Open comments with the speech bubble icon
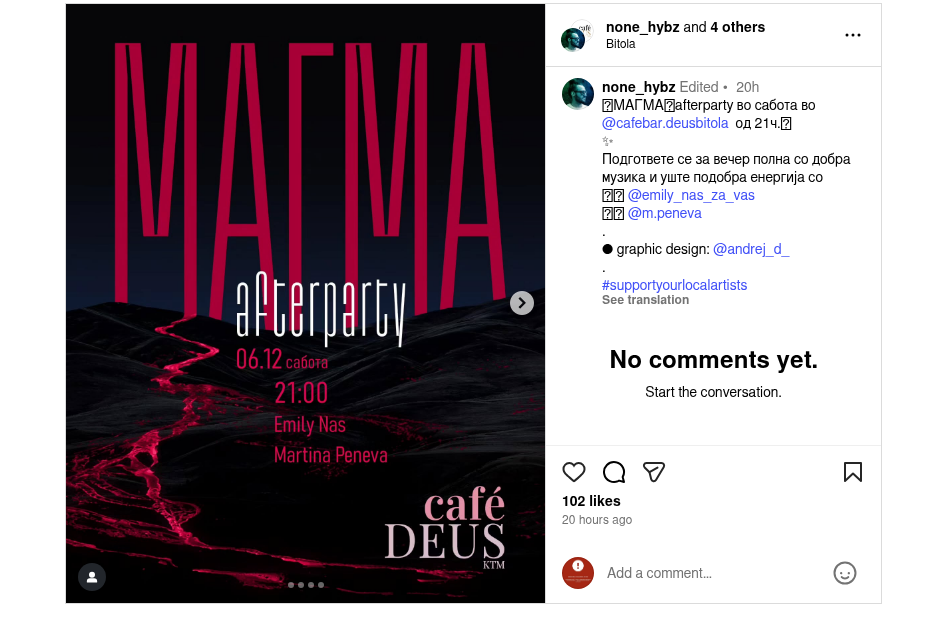Screen dimensions: 947x618 614,472
